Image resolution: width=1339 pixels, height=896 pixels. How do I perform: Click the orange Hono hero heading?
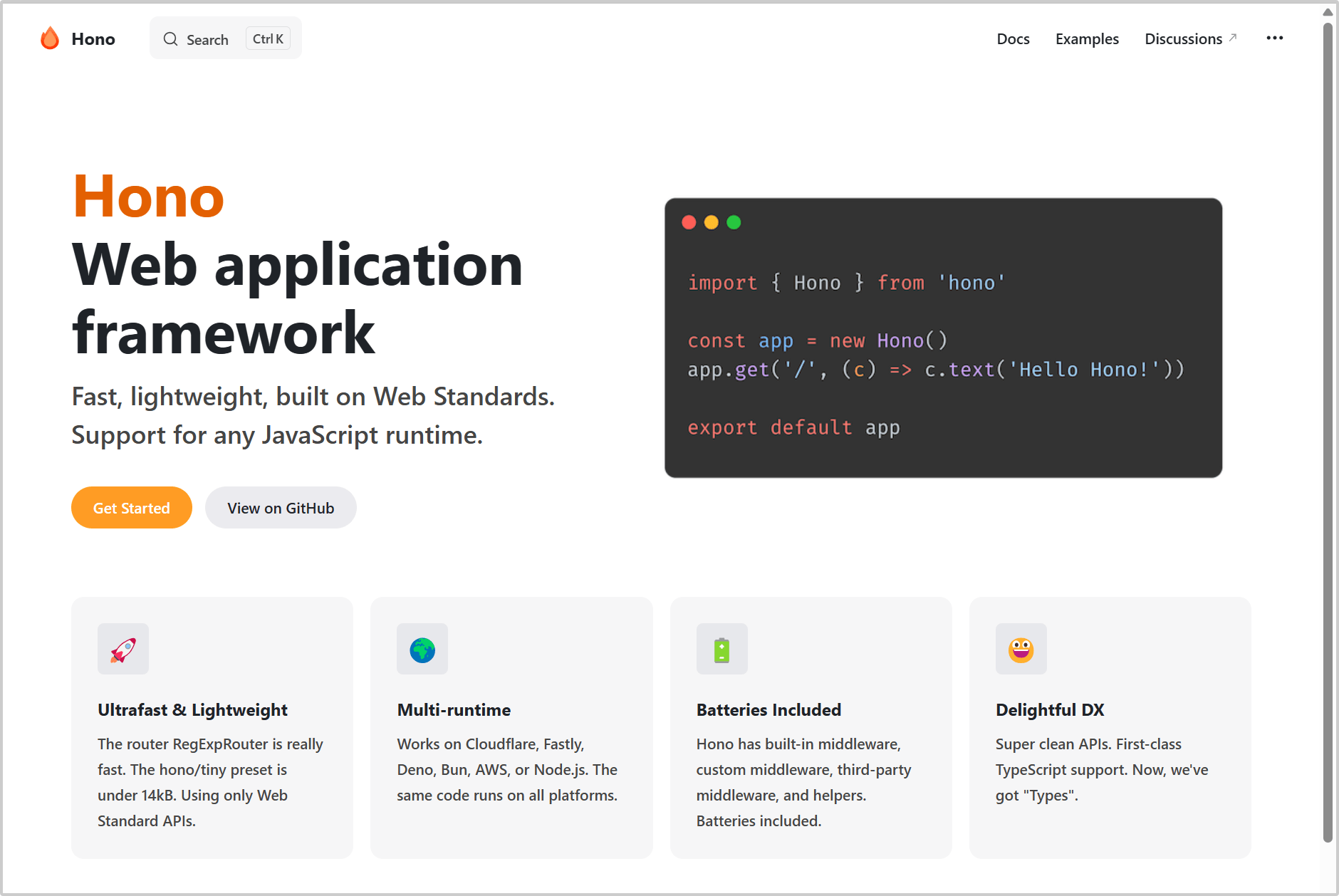(148, 197)
